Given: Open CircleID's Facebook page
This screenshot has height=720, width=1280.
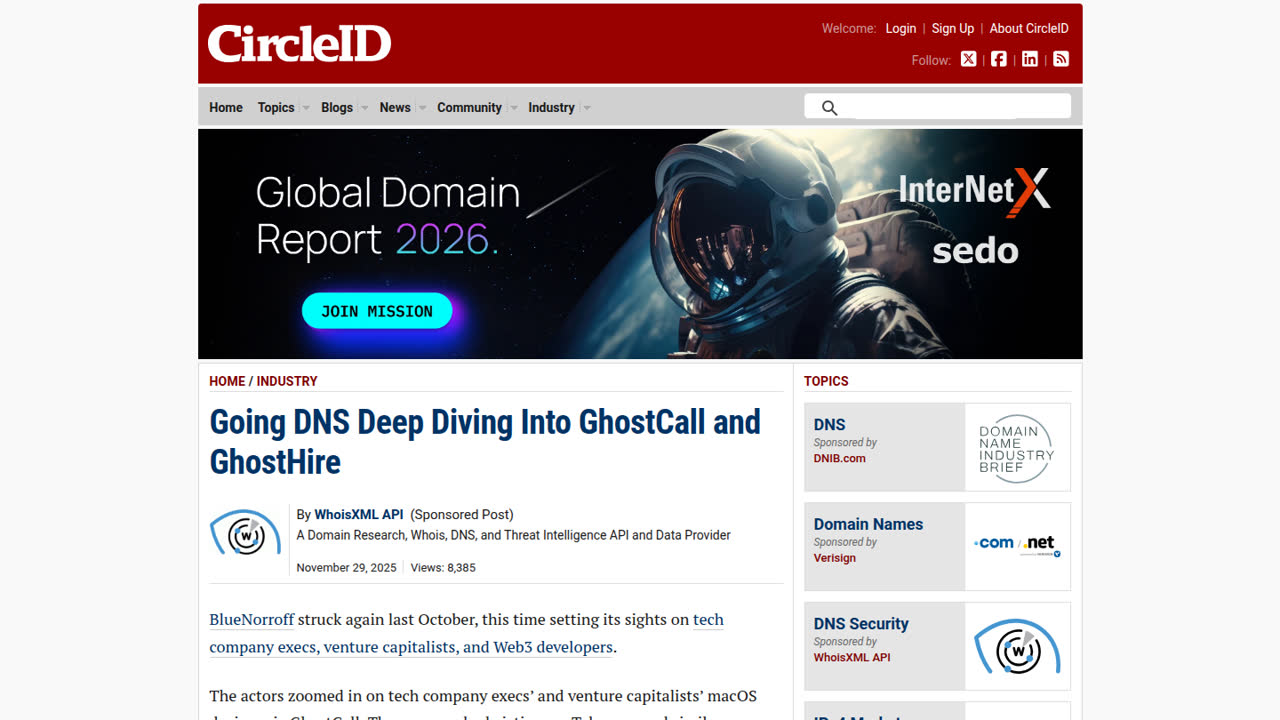Looking at the screenshot, I should pos(999,59).
